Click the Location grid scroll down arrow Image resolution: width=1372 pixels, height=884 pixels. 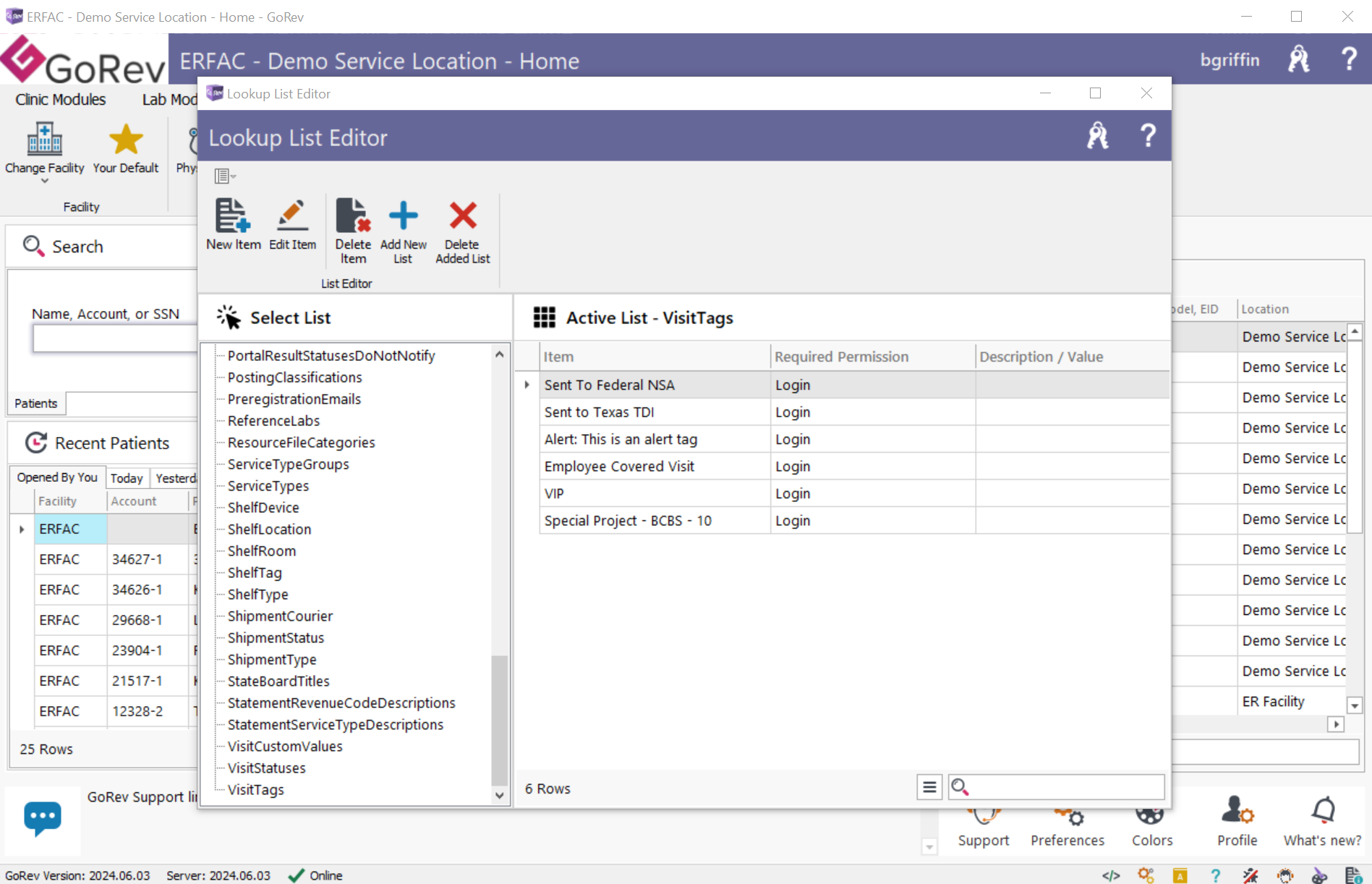pos(1355,705)
